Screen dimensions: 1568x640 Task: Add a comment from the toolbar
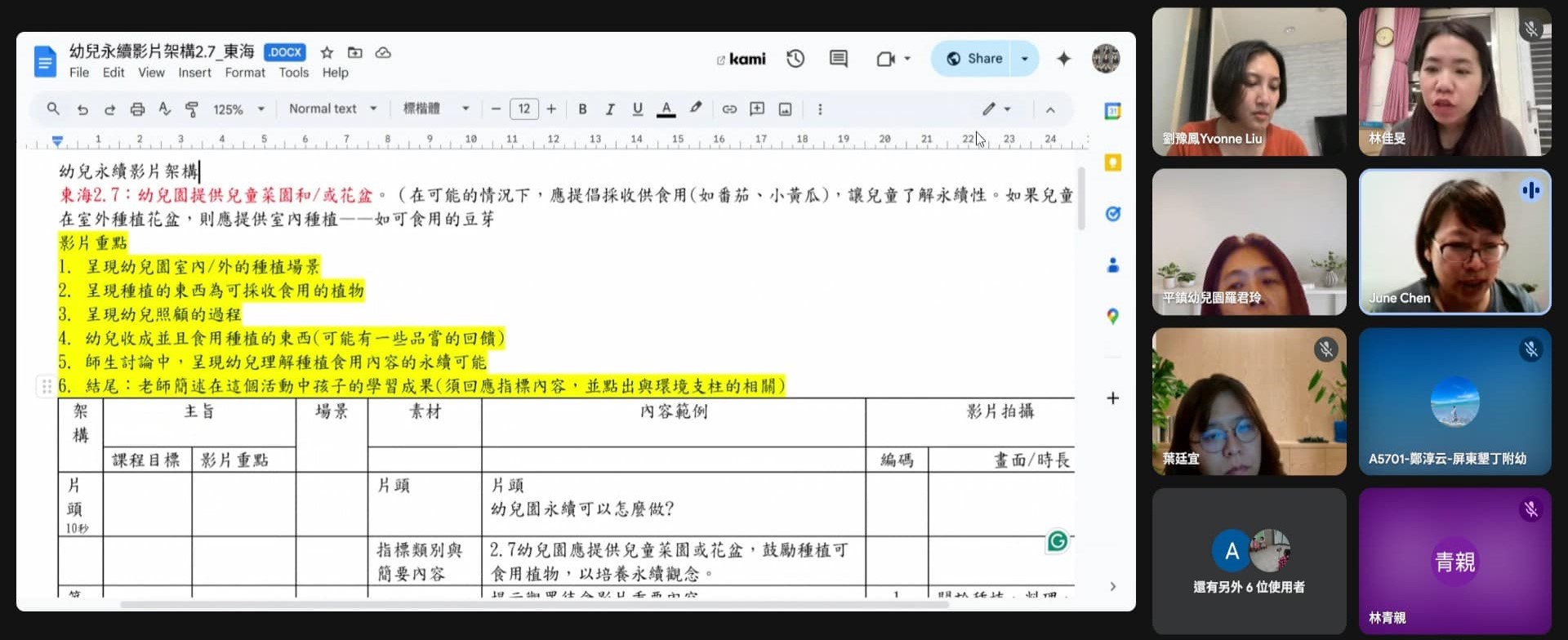coord(757,109)
